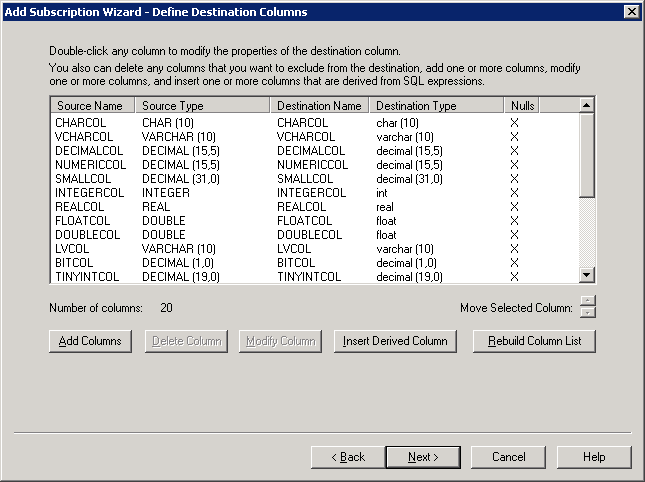The height and width of the screenshot is (482, 645).
Task: Go to the Next wizard step
Action: click(x=422, y=457)
